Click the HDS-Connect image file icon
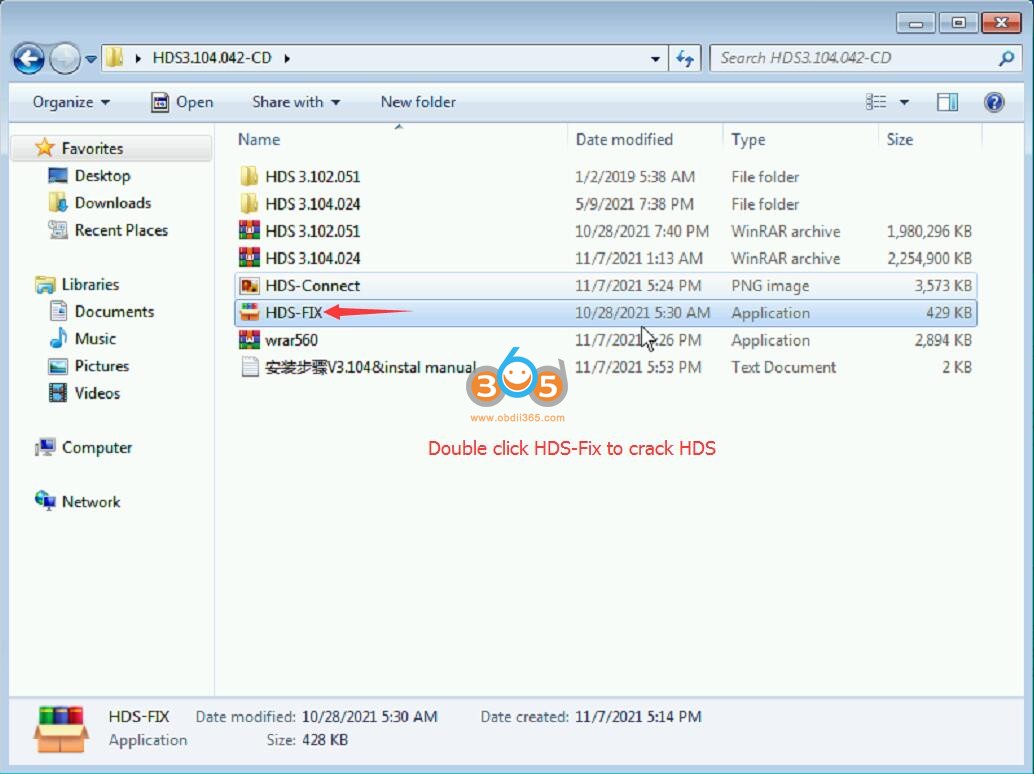The width and height of the screenshot is (1034, 774). pos(249,285)
